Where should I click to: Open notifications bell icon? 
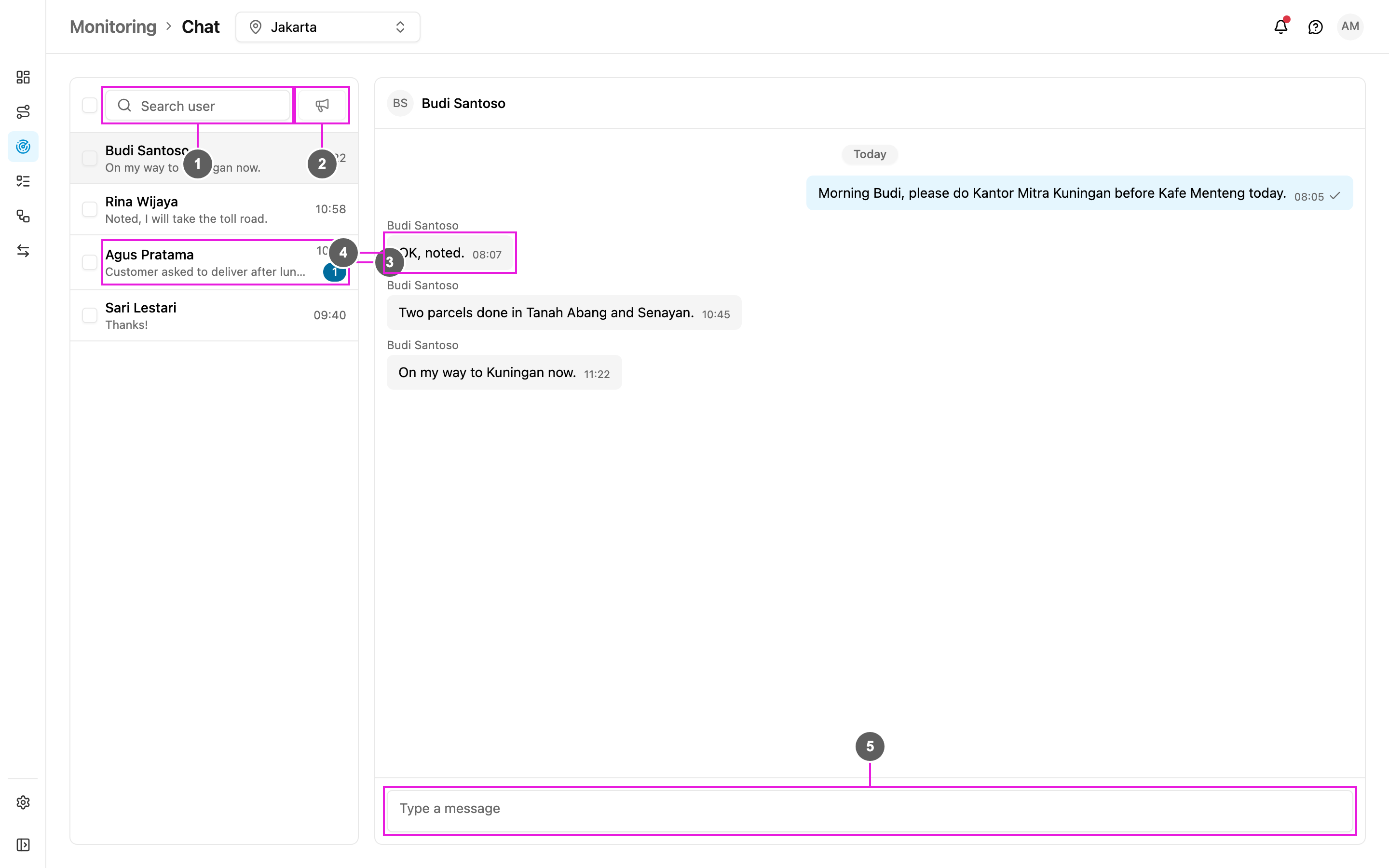pos(1281,27)
